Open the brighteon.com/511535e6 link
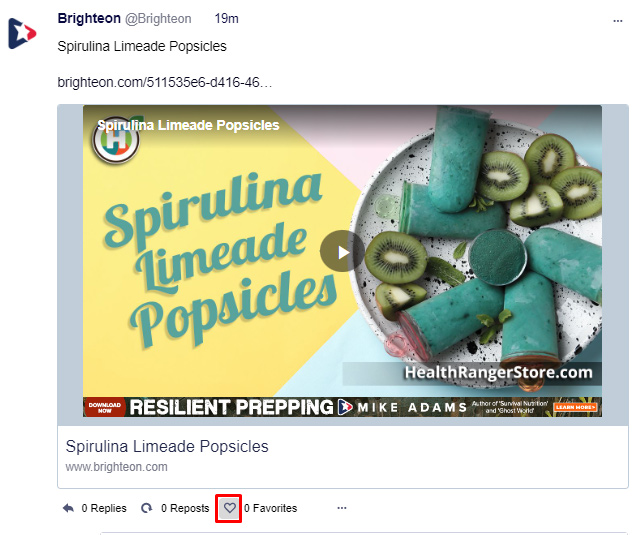This screenshot has width=641, height=535. coord(164,82)
